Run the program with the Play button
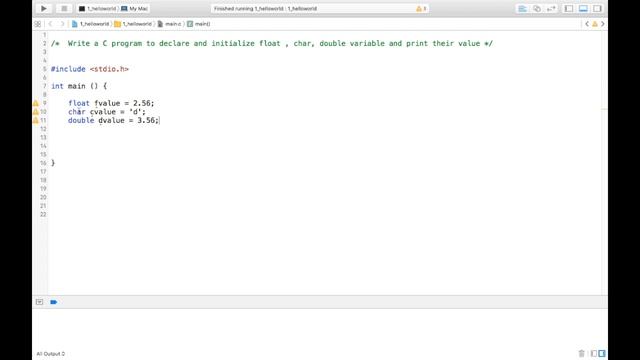 tap(44, 9)
